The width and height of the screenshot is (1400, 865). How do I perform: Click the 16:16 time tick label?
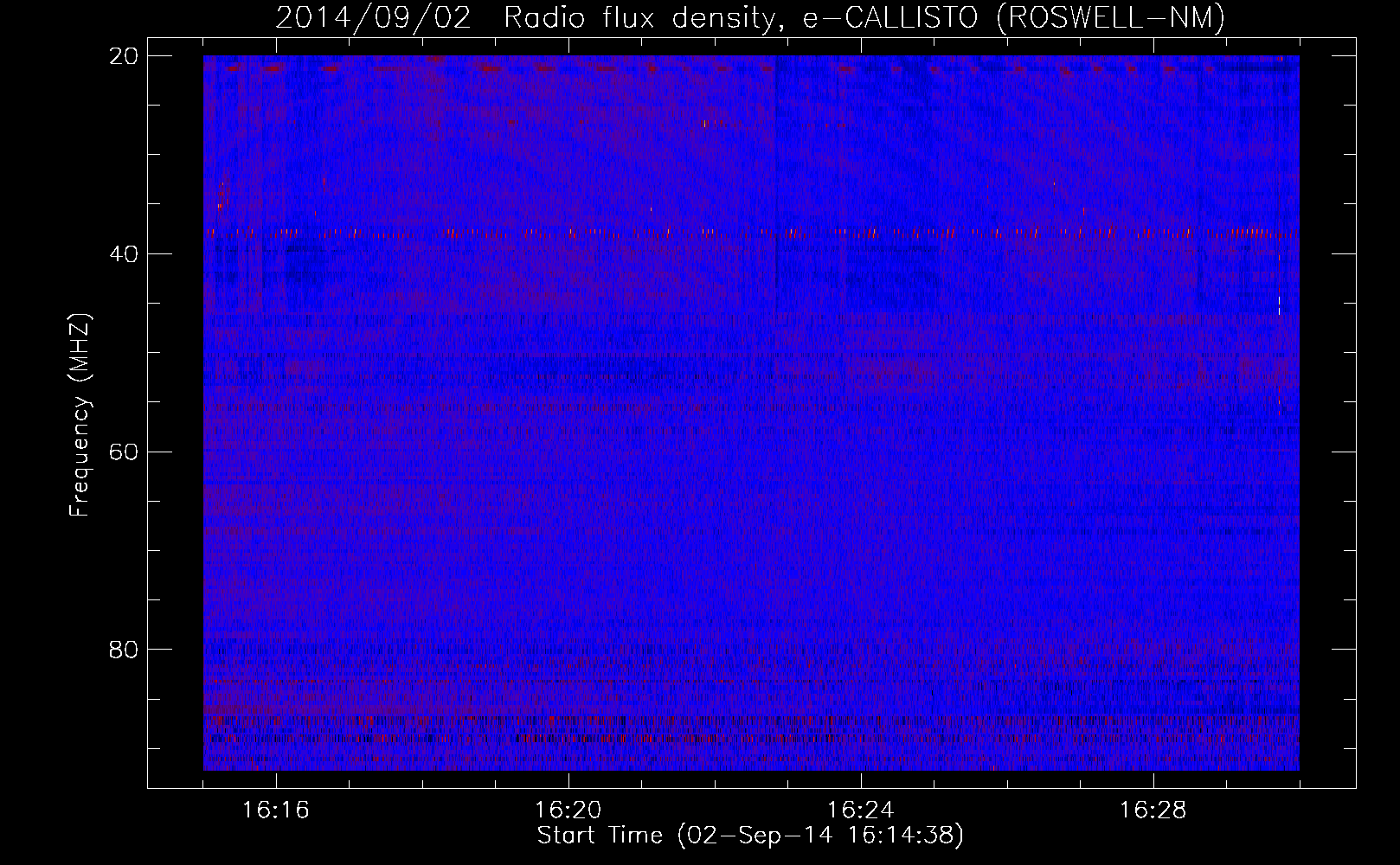276,811
